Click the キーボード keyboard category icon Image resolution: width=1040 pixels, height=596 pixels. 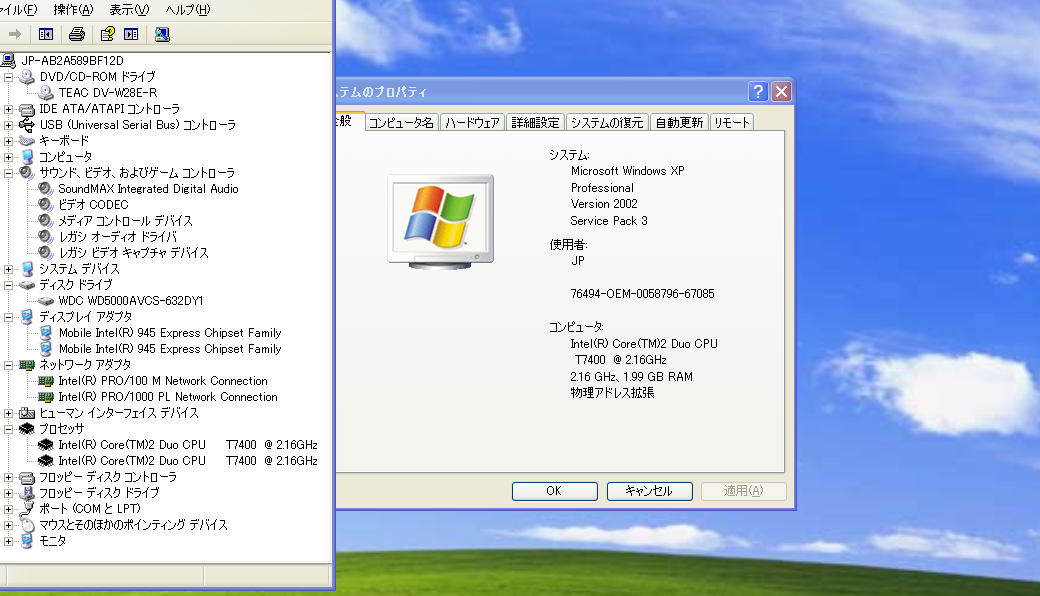pyautogui.click(x=27, y=141)
